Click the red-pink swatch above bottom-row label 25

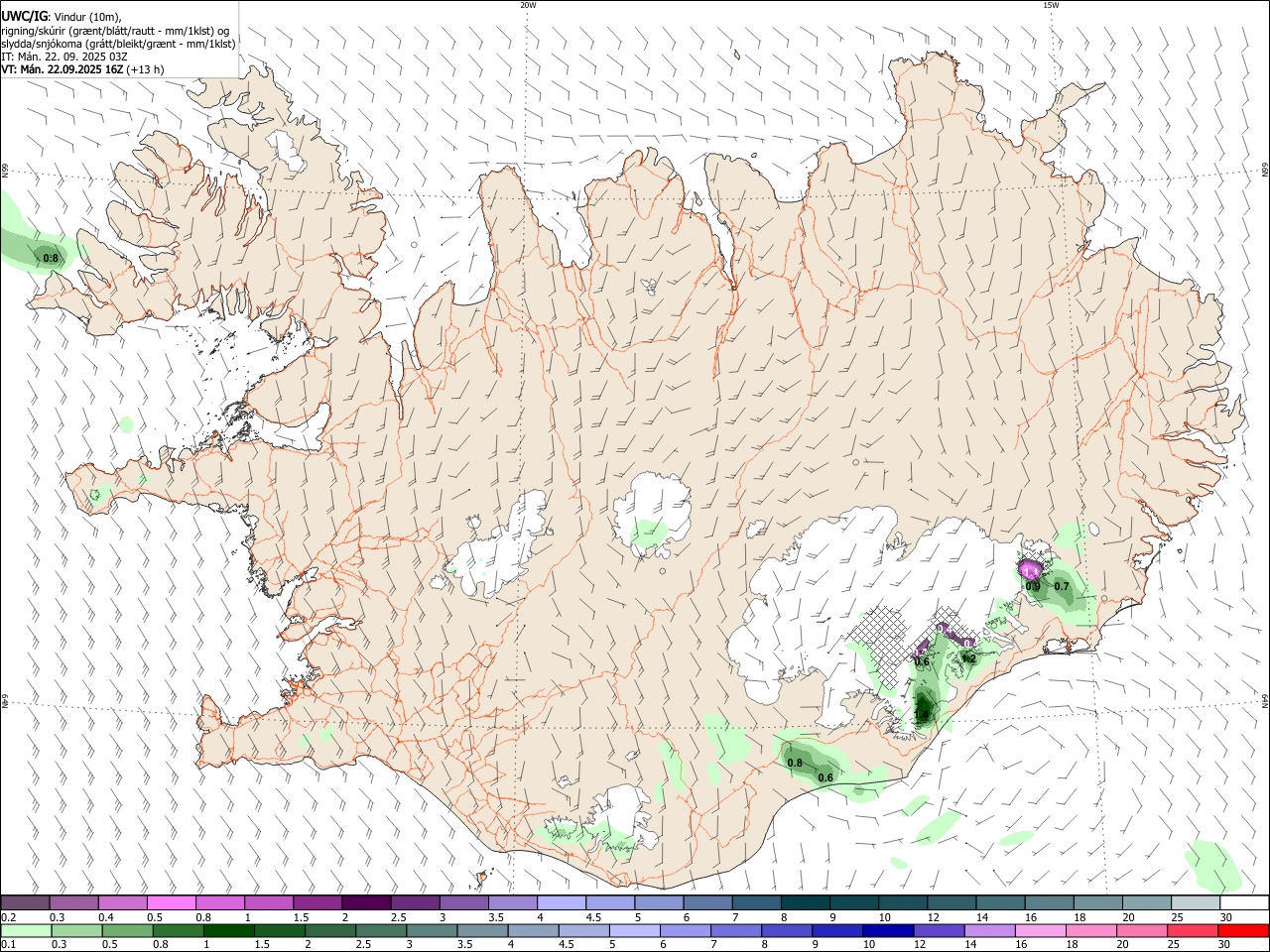tap(1194, 931)
